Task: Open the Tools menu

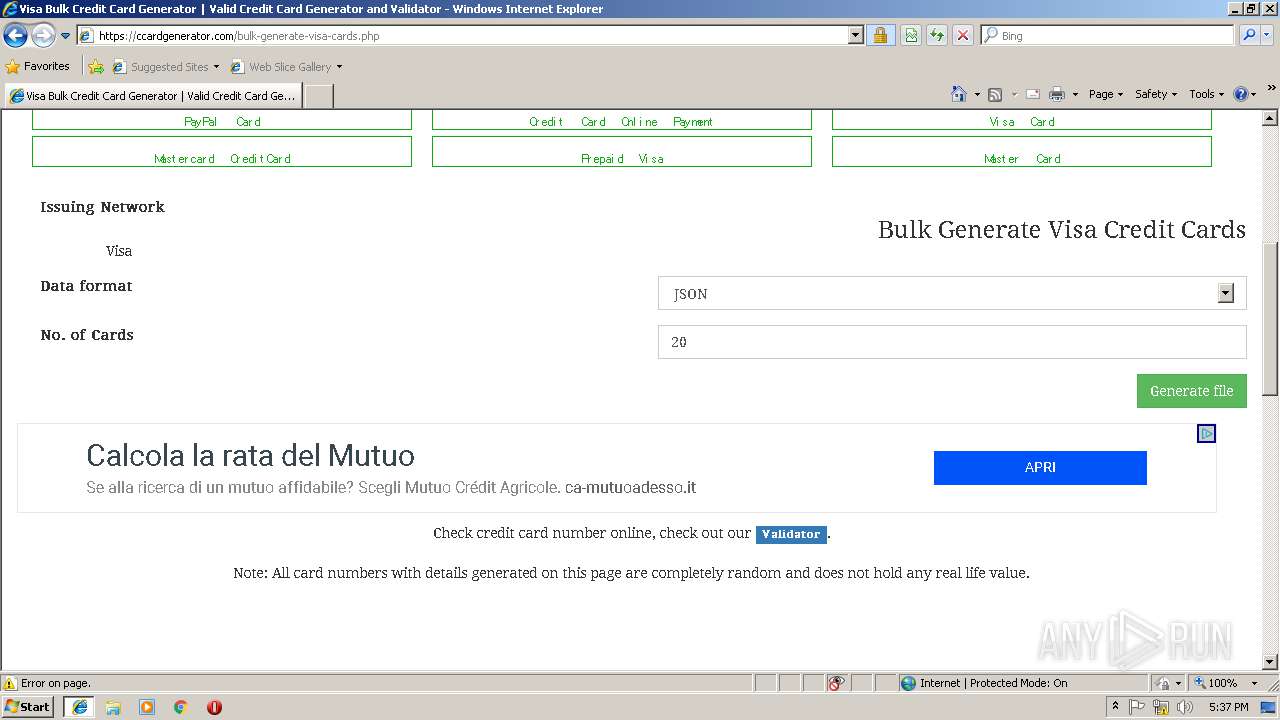Action: pos(1206,94)
